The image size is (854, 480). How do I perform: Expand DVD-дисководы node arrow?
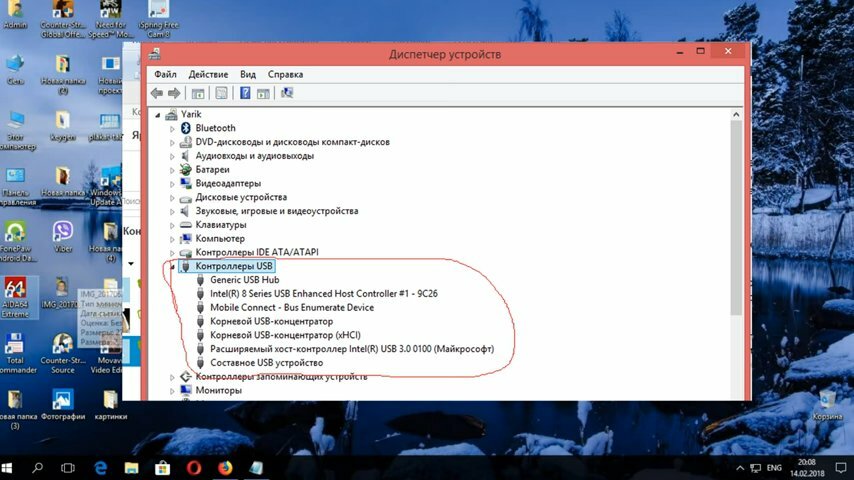(x=172, y=143)
